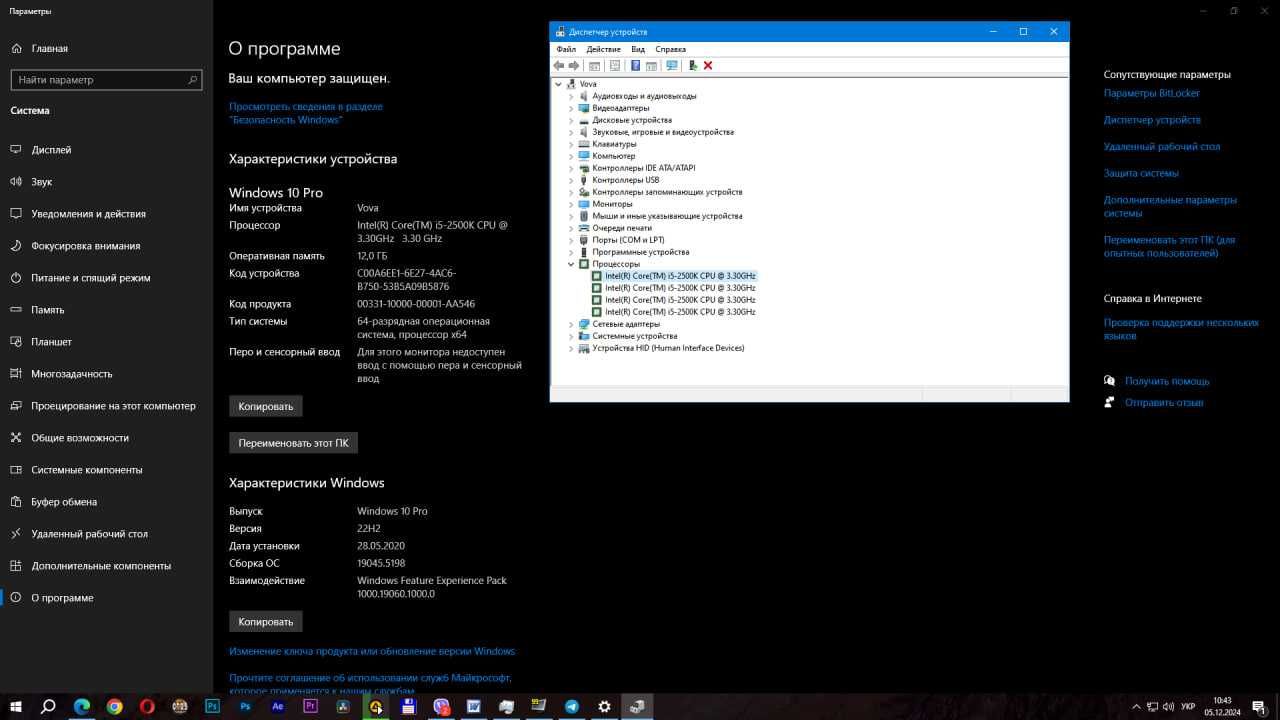Click Копировать under device specifications

(266, 406)
